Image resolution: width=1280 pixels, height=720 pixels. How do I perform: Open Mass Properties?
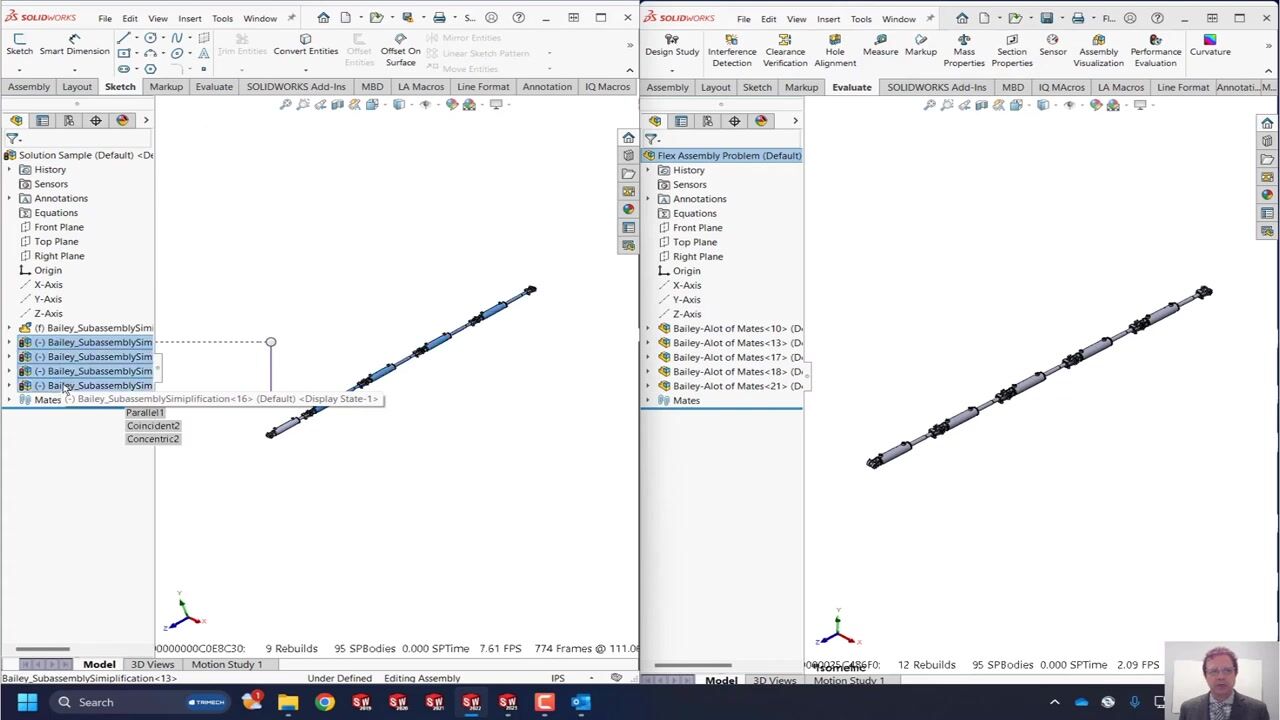tap(964, 51)
